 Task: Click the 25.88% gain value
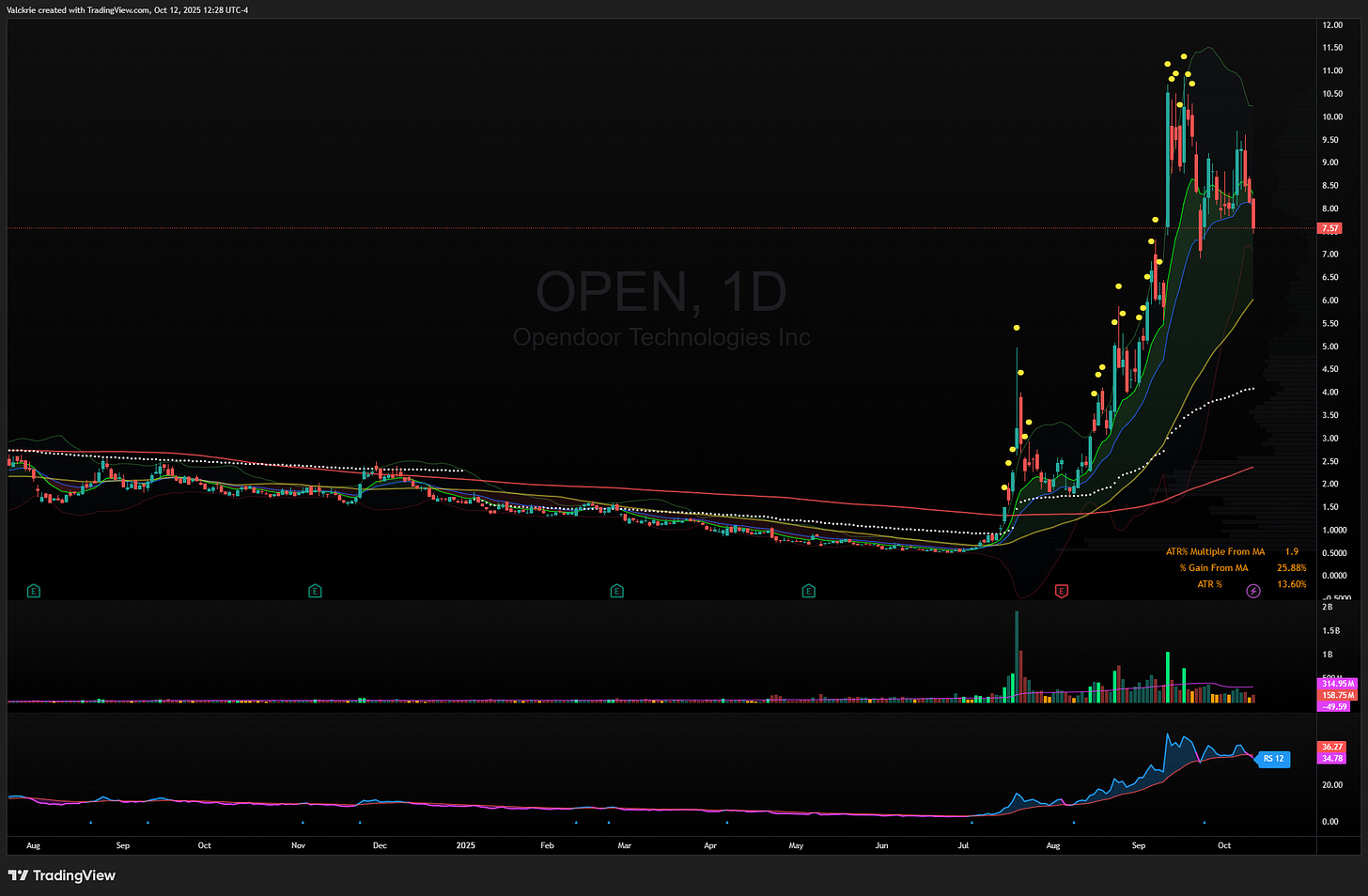point(1291,568)
